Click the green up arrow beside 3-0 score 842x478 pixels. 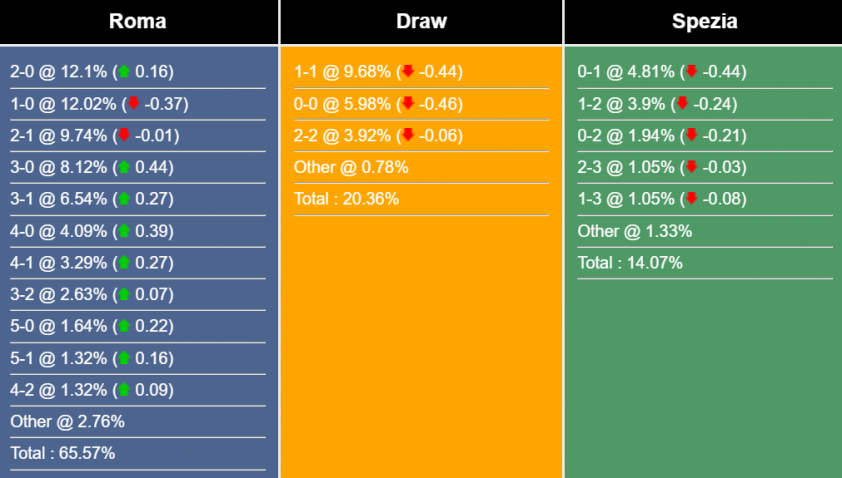point(123,167)
